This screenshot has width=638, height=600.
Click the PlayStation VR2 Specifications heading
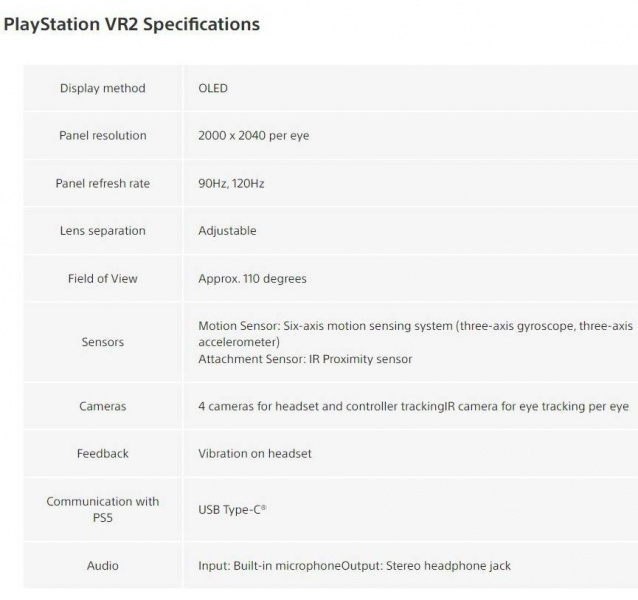pyautogui.click(x=131, y=24)
